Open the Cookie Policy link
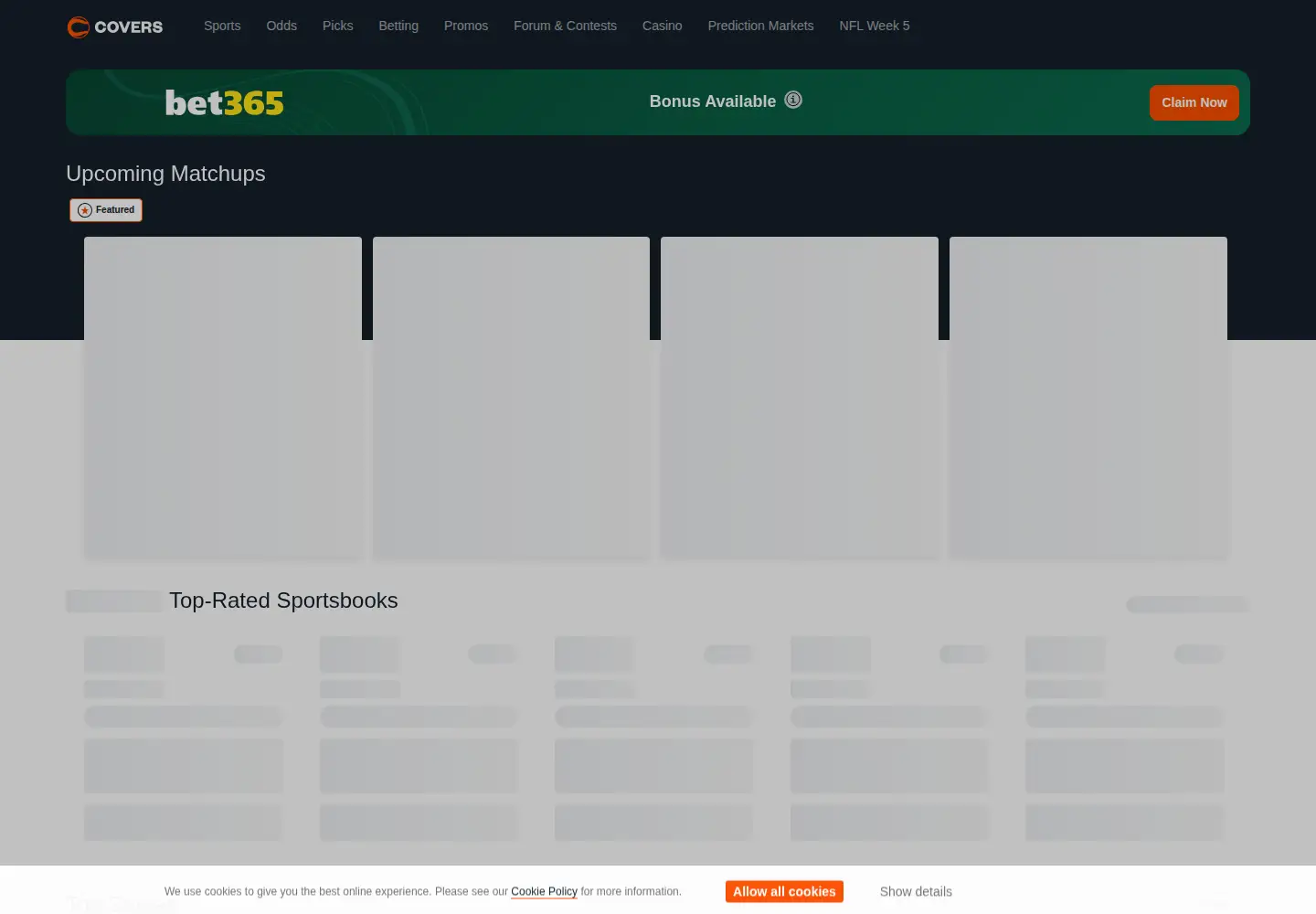This screenshot has height=914, width=1316. point(544,891)
